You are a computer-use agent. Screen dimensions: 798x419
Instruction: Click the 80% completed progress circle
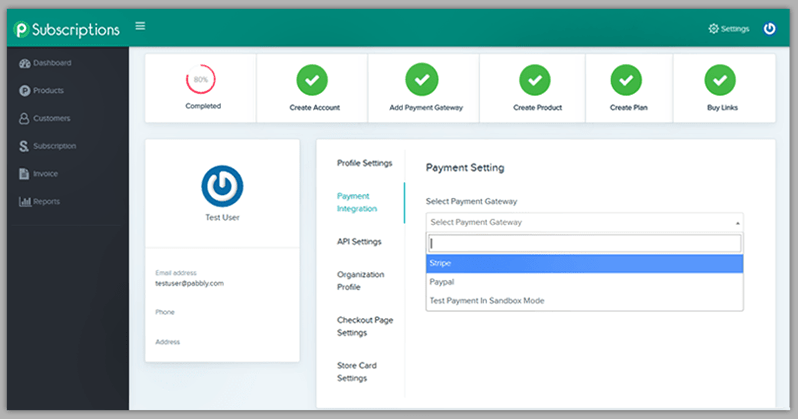[201, 78]
